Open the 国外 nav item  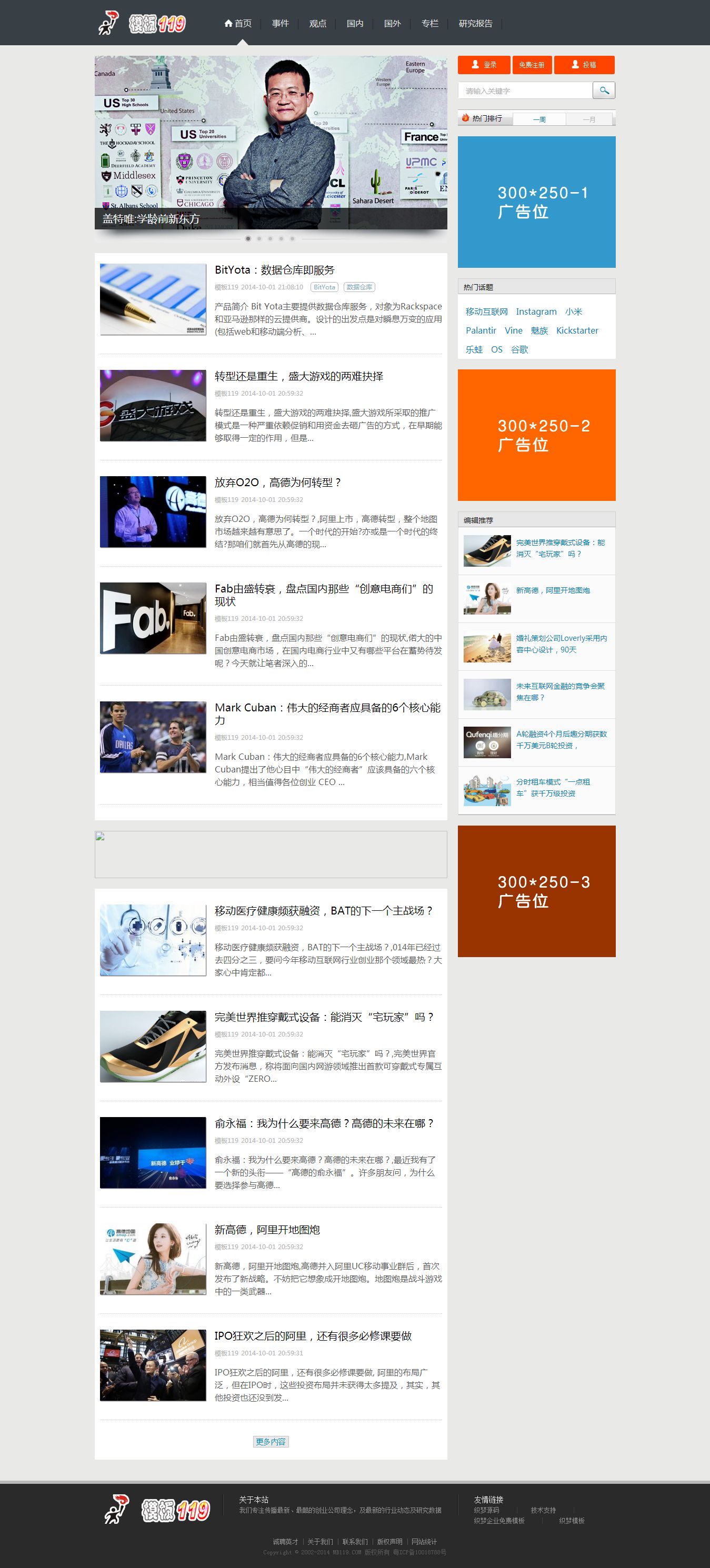point(392,23)
